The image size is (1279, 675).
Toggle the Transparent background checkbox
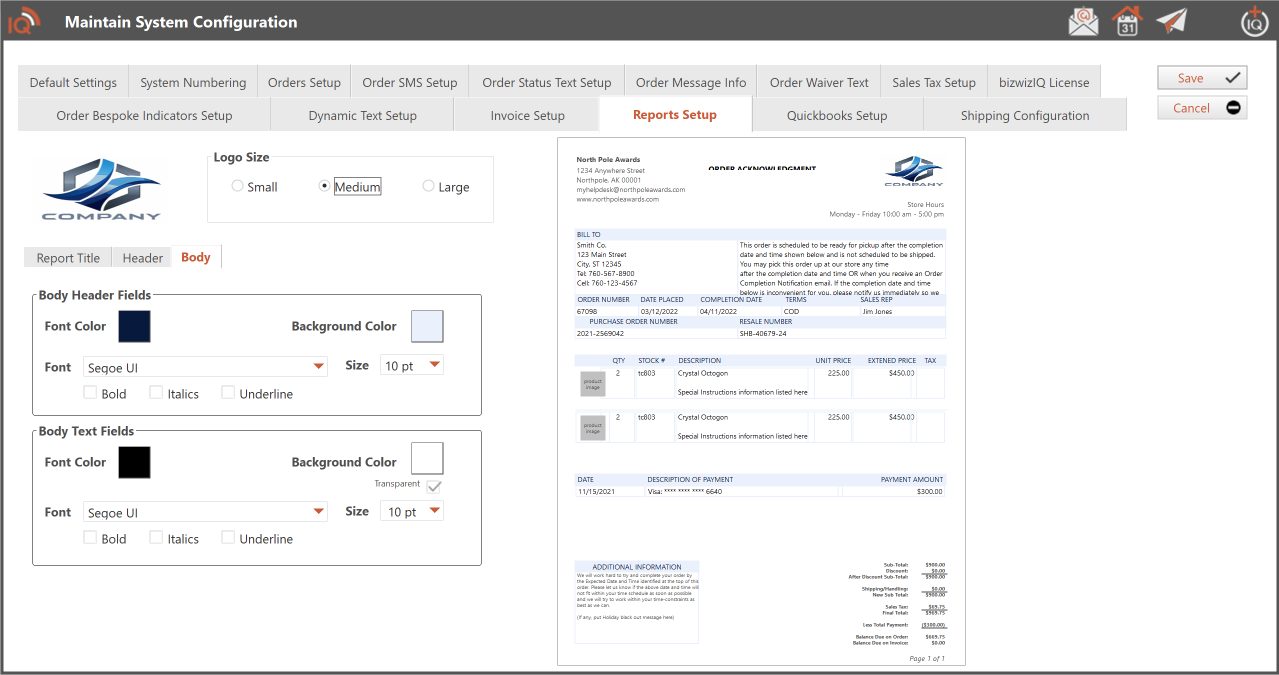434,487
